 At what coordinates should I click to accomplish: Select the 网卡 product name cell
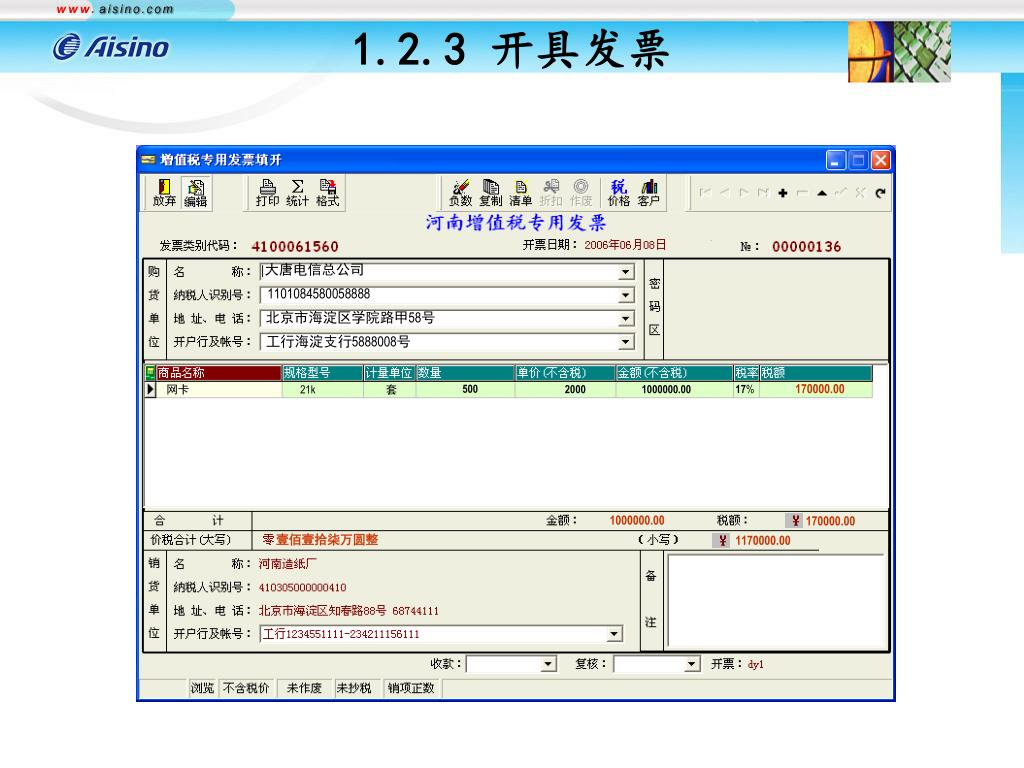(x=219, y=389)
